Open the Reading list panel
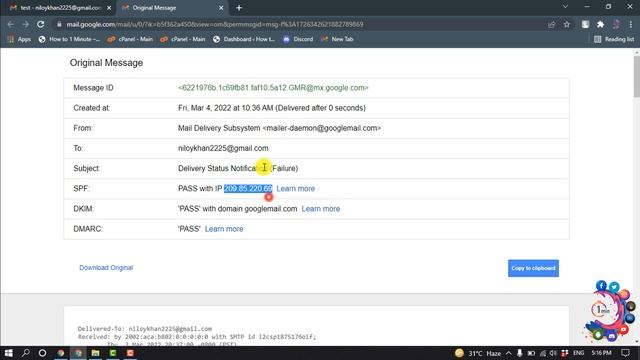 [x=614, y=39]
